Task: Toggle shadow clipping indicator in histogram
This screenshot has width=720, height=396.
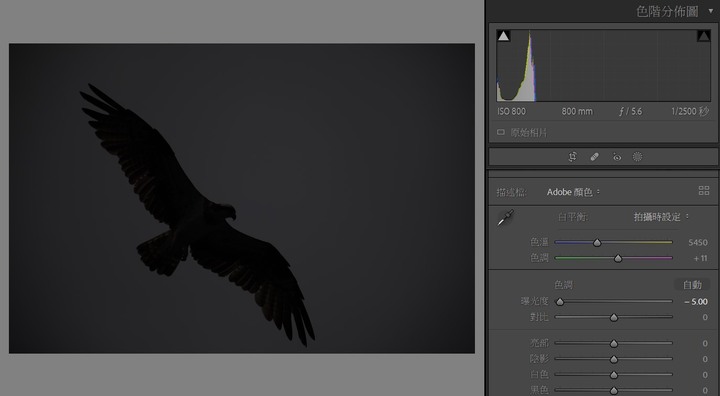Action: coord(503,36)
